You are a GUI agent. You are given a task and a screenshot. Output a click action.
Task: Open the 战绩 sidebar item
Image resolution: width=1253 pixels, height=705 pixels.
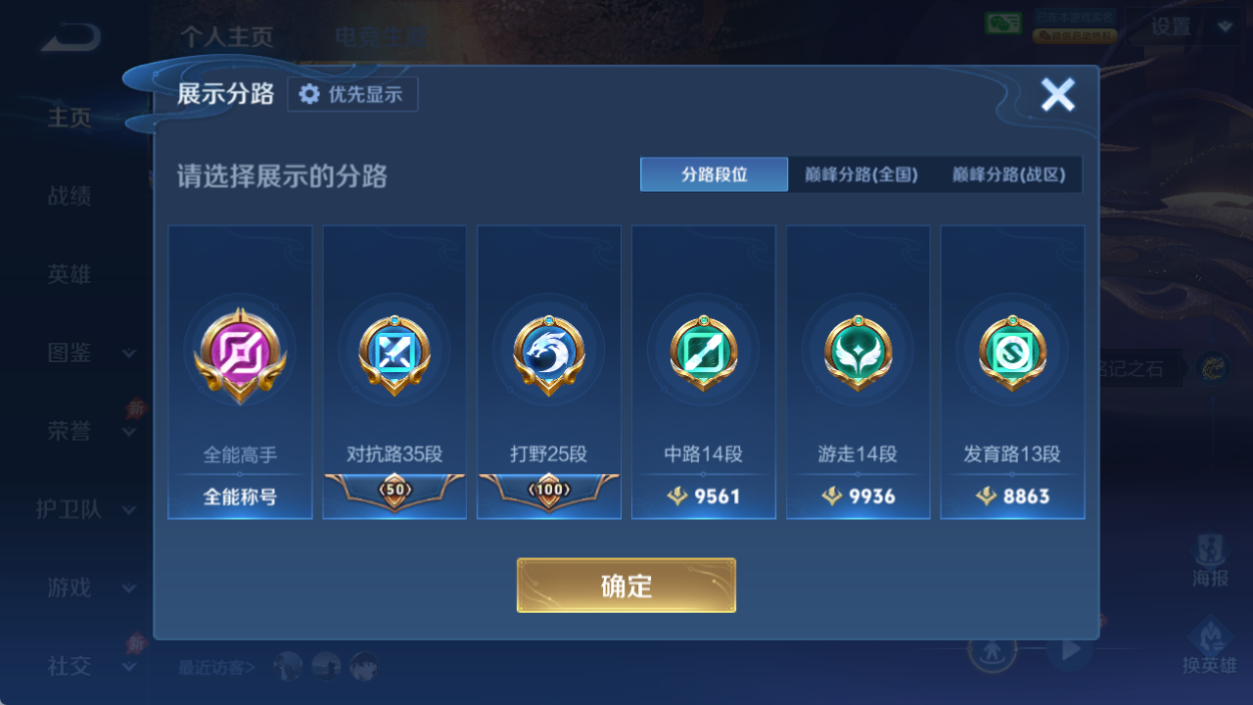69,196
